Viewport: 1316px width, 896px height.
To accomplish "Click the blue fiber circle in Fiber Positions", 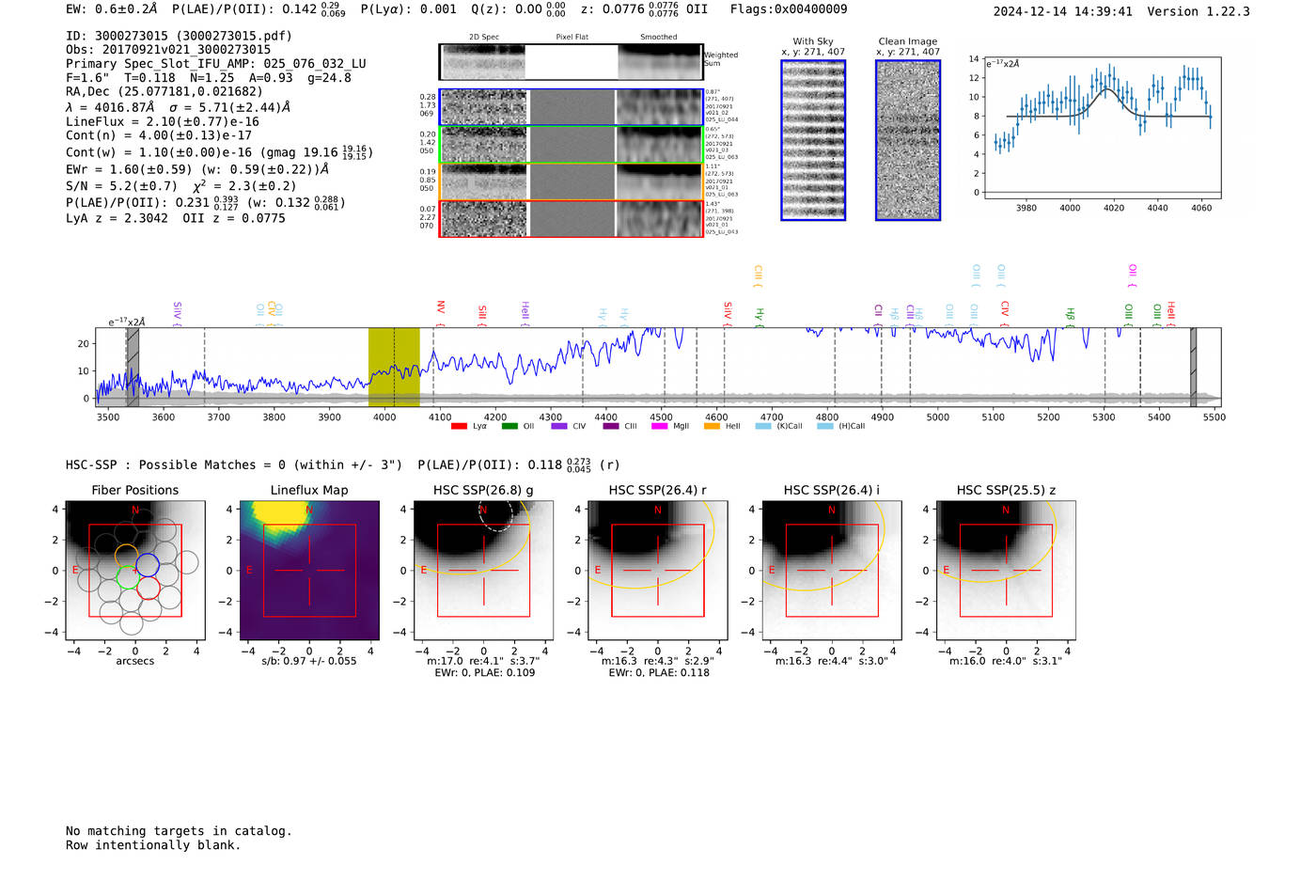I will pyautogui.click(x=148, y=565).
